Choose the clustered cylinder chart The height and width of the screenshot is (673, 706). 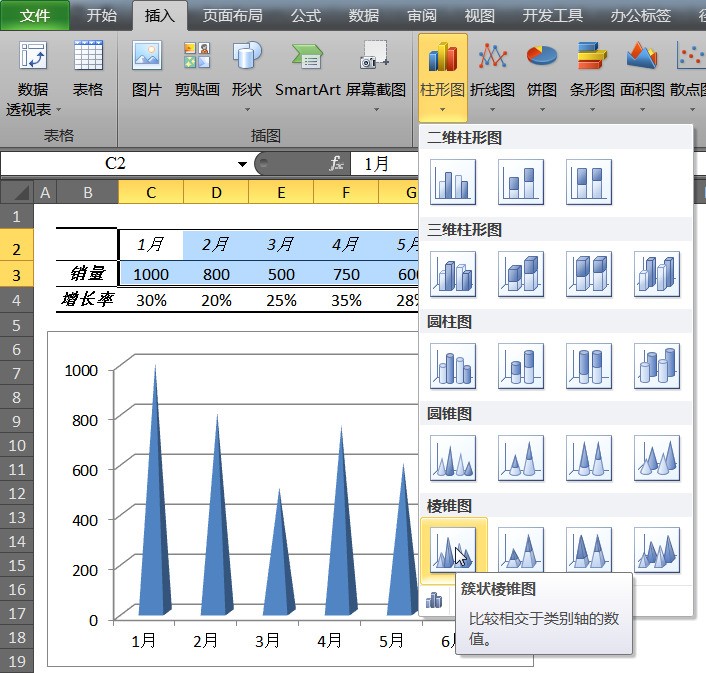click(x=453, y=366)
